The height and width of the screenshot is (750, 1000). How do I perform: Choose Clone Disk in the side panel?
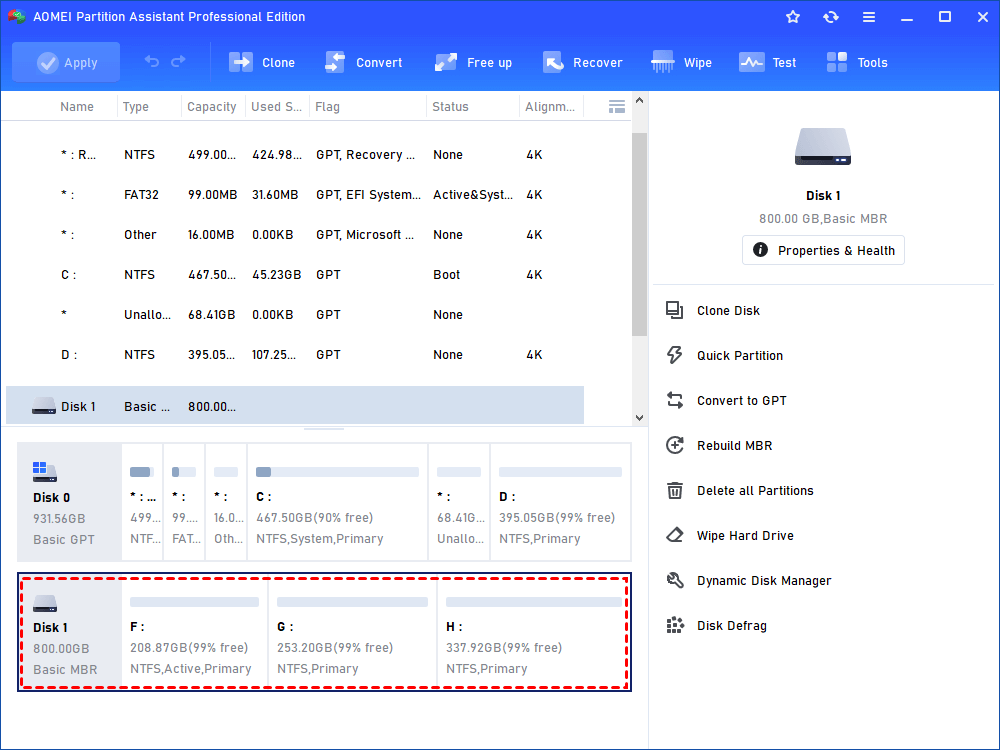click(713, 311)
